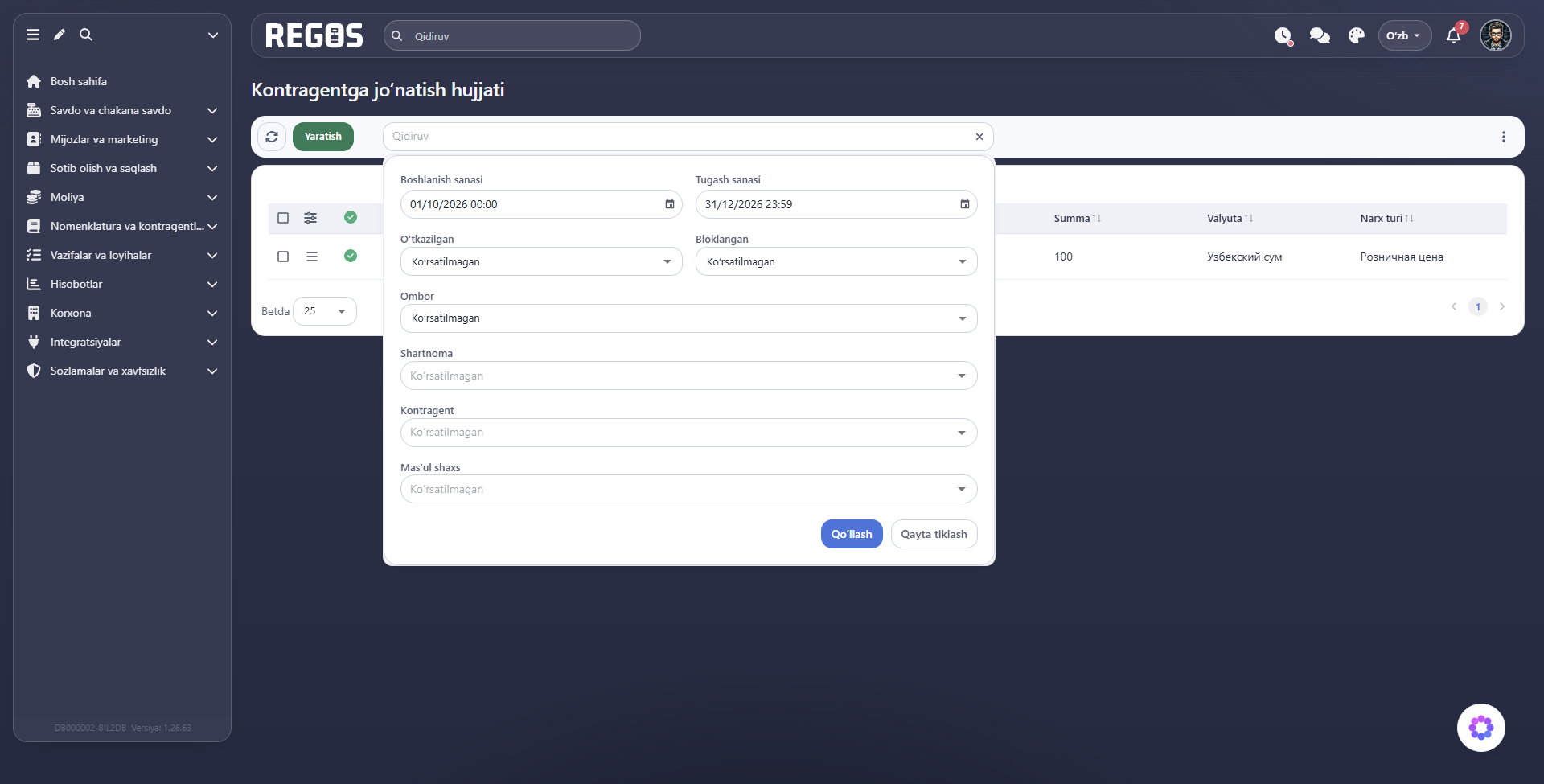Toggle the hamburger sidebar menu

pos(33,35)
